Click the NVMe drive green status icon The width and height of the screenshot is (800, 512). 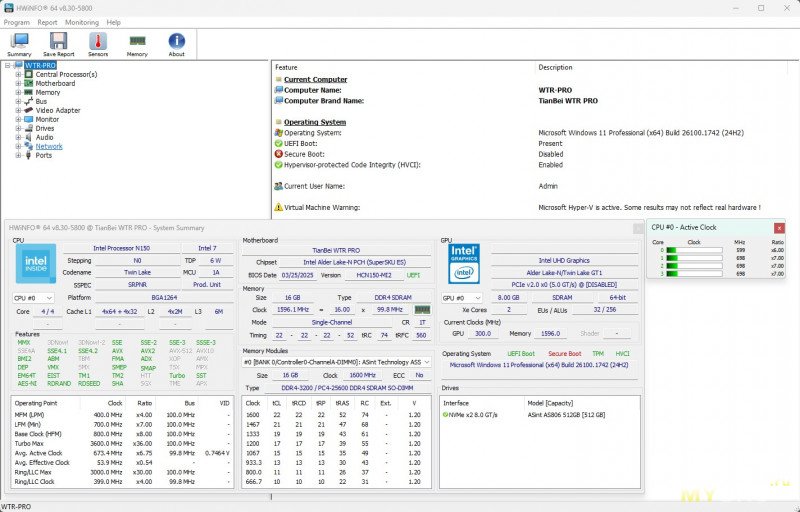(445, 415)
